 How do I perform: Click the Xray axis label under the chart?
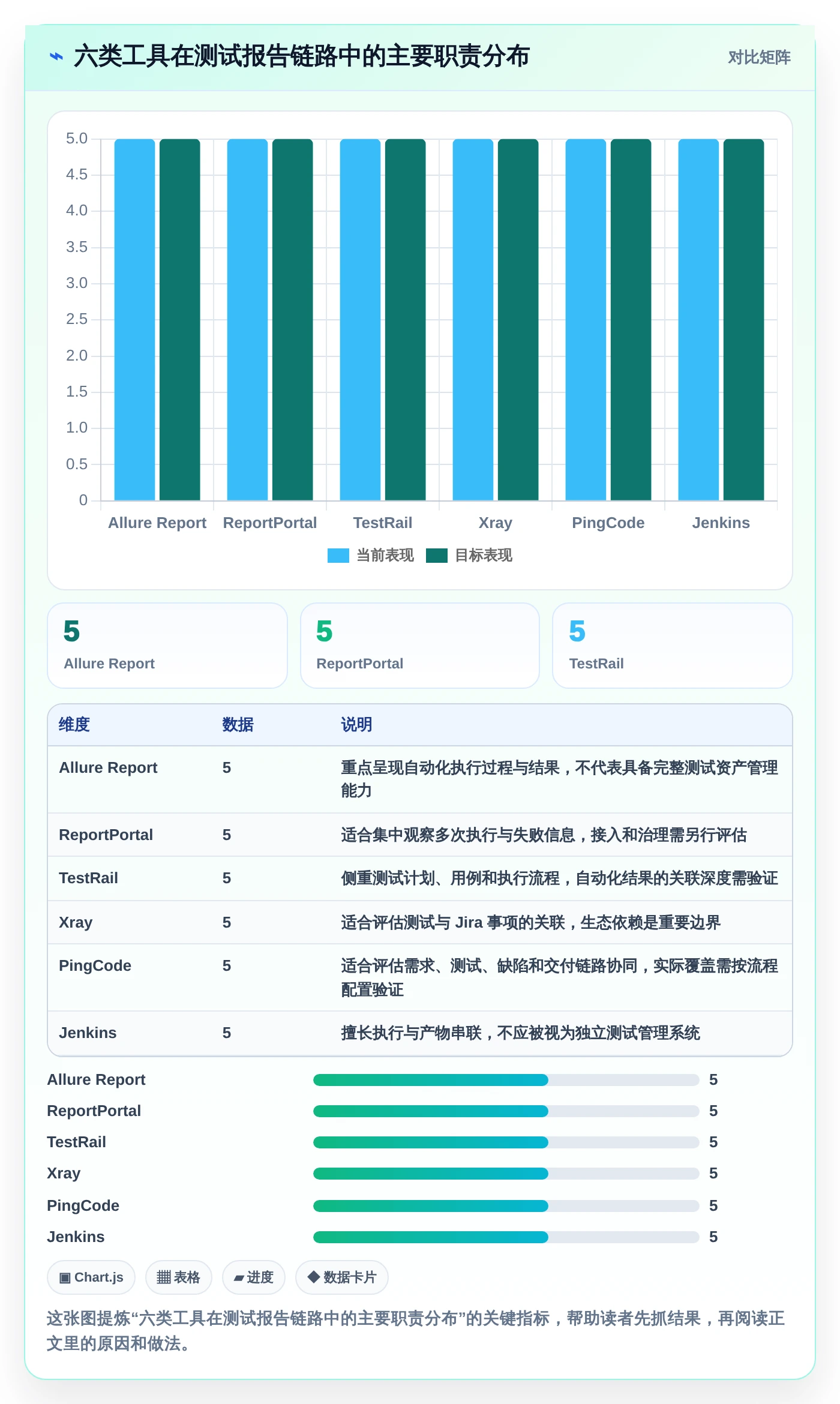[x=496, y=523]
